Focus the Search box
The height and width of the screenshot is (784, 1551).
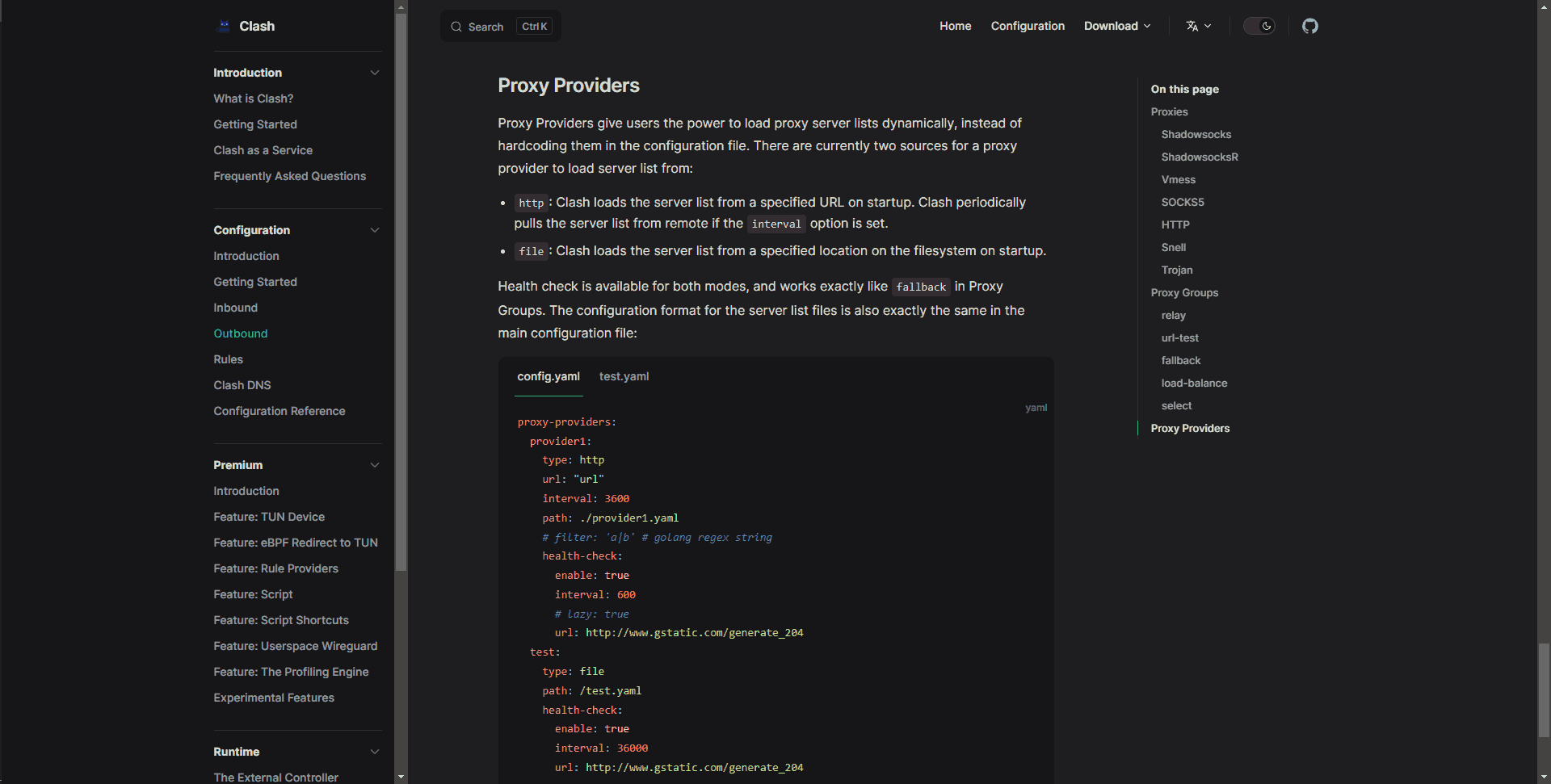point(501,27)
